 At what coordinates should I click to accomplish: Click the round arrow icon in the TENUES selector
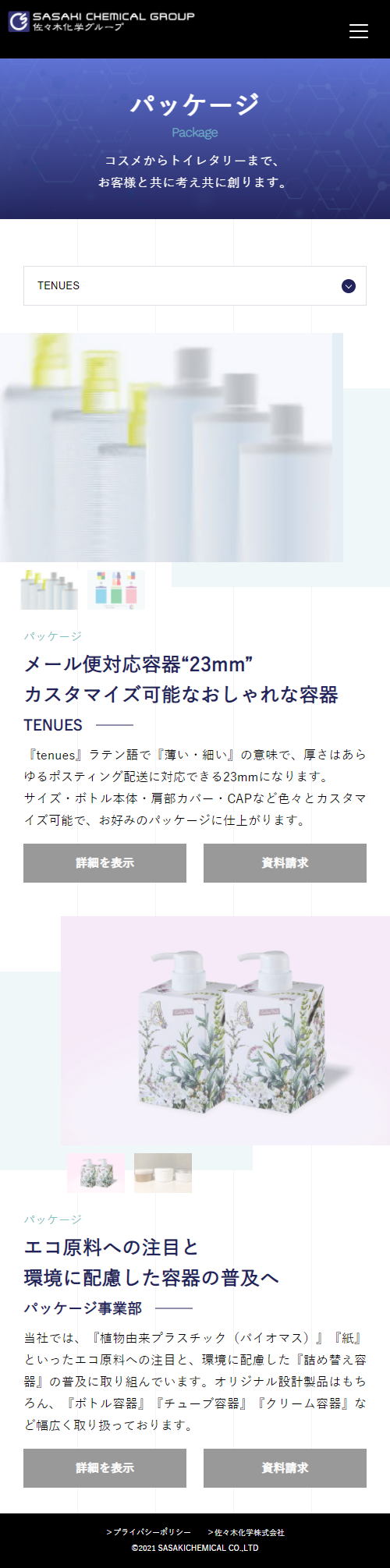(x=349, y=286)
